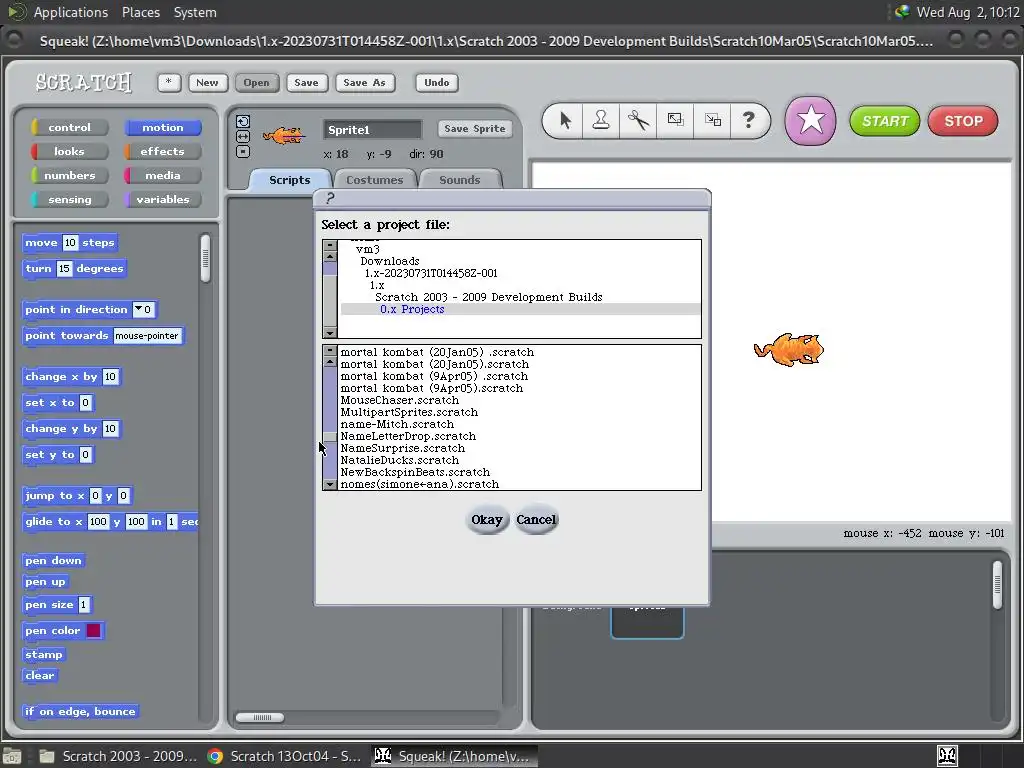Set sprite rotation style to no rotation
The width and height of the screenshot is (1024, 768).
point(243,152)
